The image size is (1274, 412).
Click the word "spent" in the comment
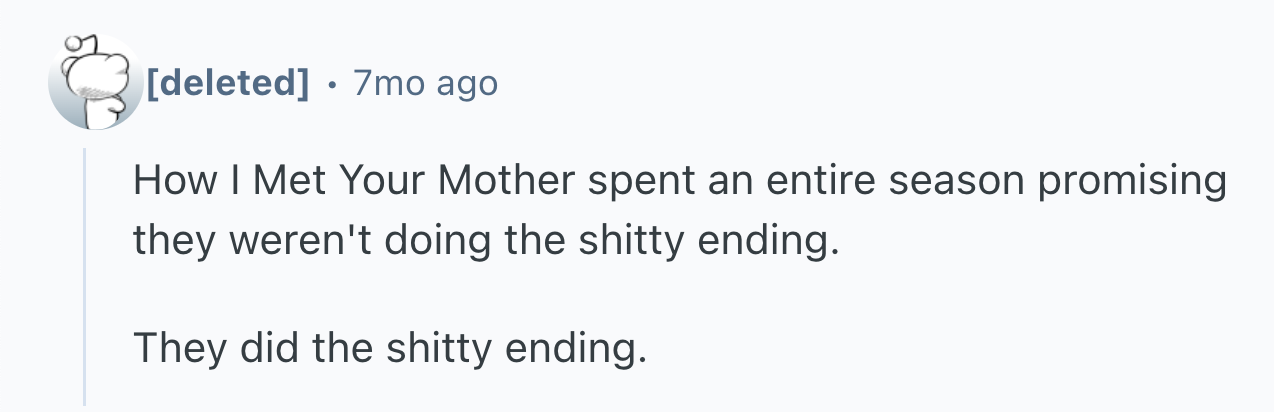click(x=636, y=184)
